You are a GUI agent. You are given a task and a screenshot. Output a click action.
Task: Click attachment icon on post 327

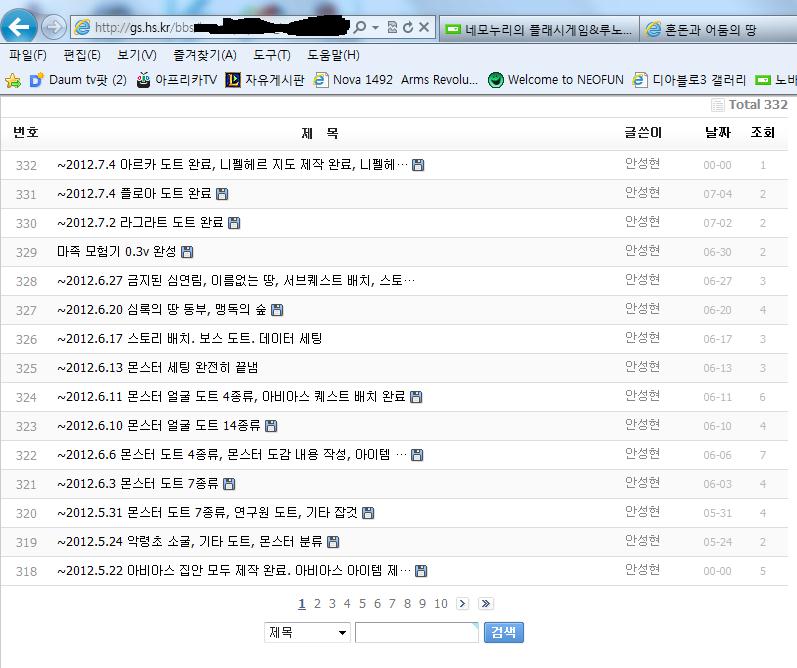[277, 310]
